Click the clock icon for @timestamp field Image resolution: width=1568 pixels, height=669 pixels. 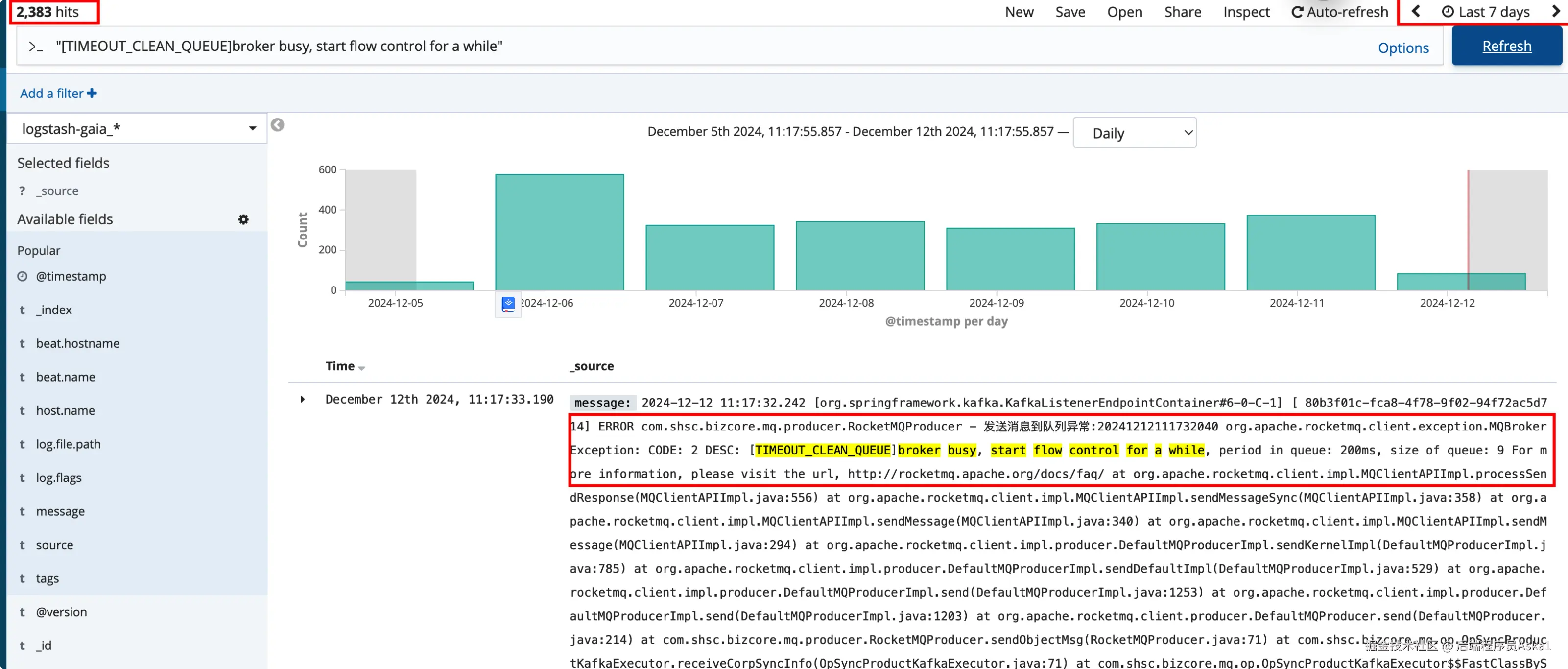[23, 276]
